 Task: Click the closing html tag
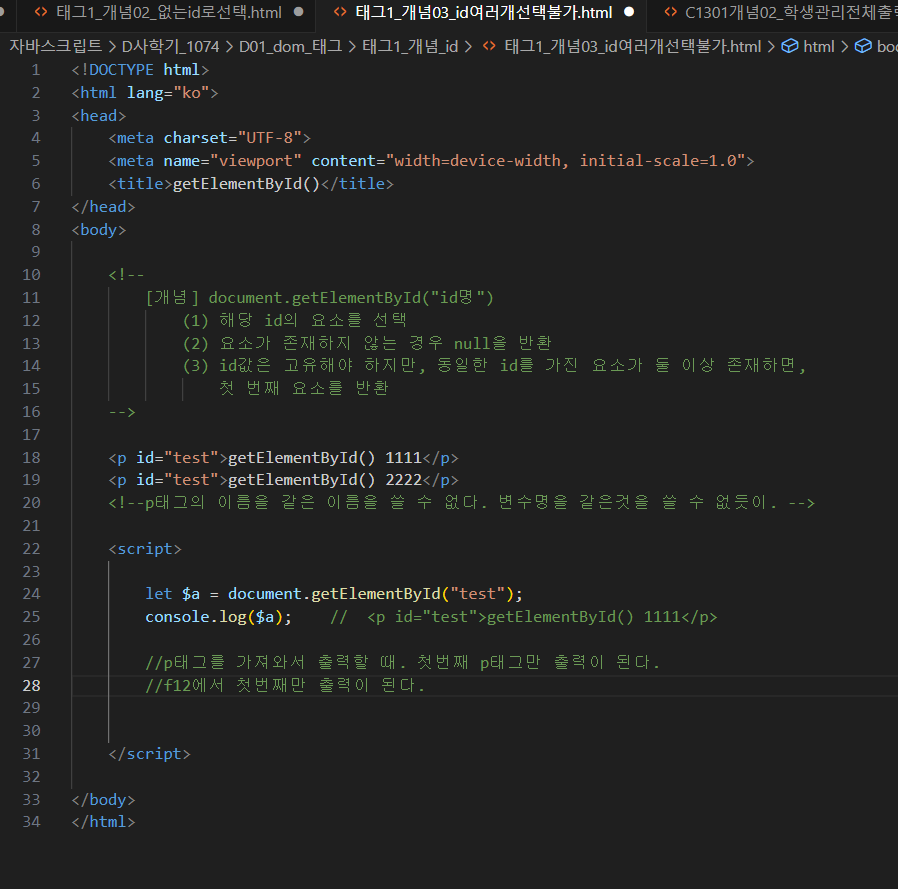point(103,822)
